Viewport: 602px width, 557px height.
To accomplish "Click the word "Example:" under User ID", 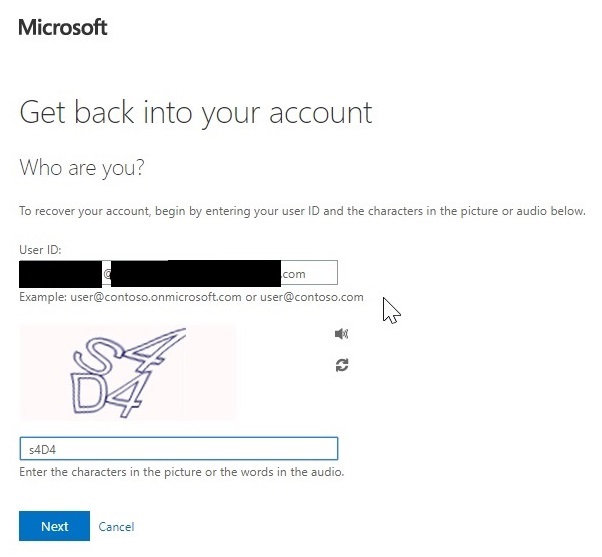I will pyautogui.click(x=41, y=297).
